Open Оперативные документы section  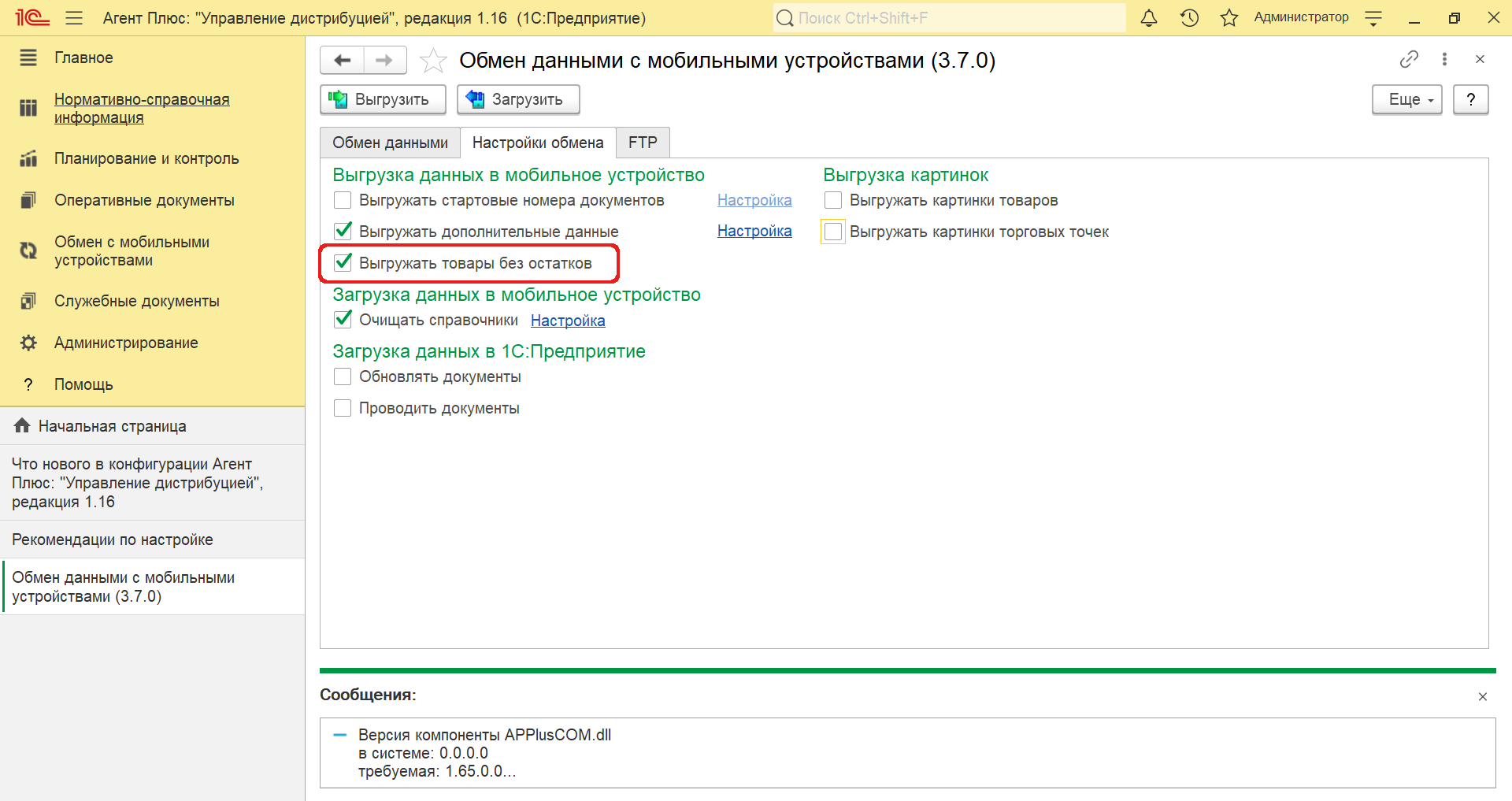pos(144,200)
